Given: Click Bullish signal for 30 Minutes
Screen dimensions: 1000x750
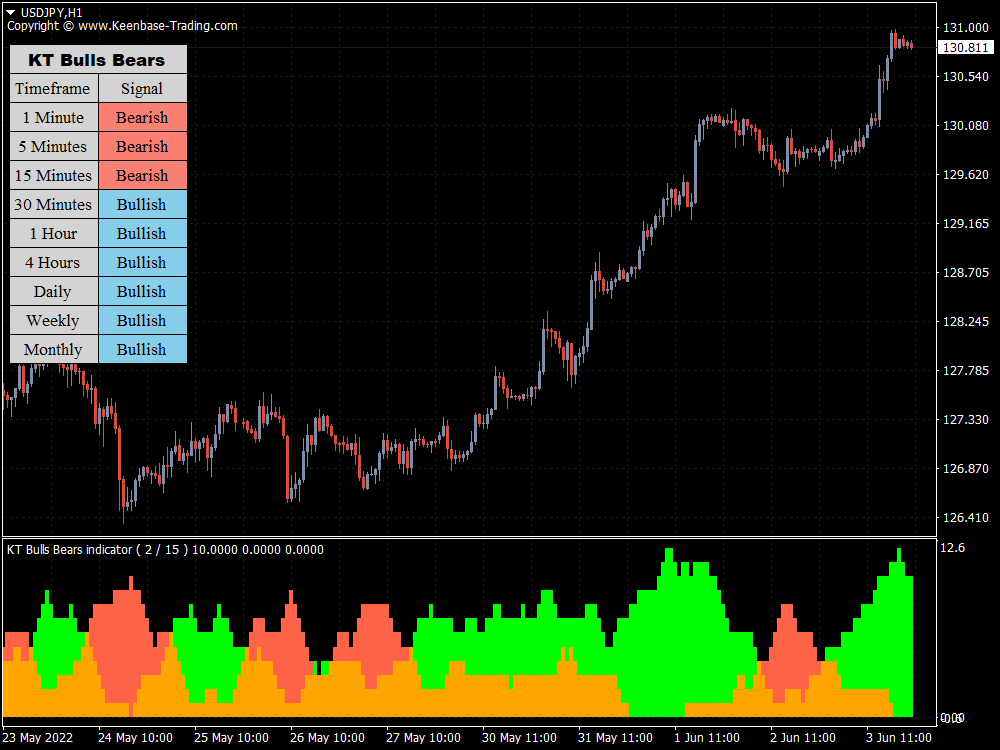Looking at the screenshot, I should (x=143, y=204).
